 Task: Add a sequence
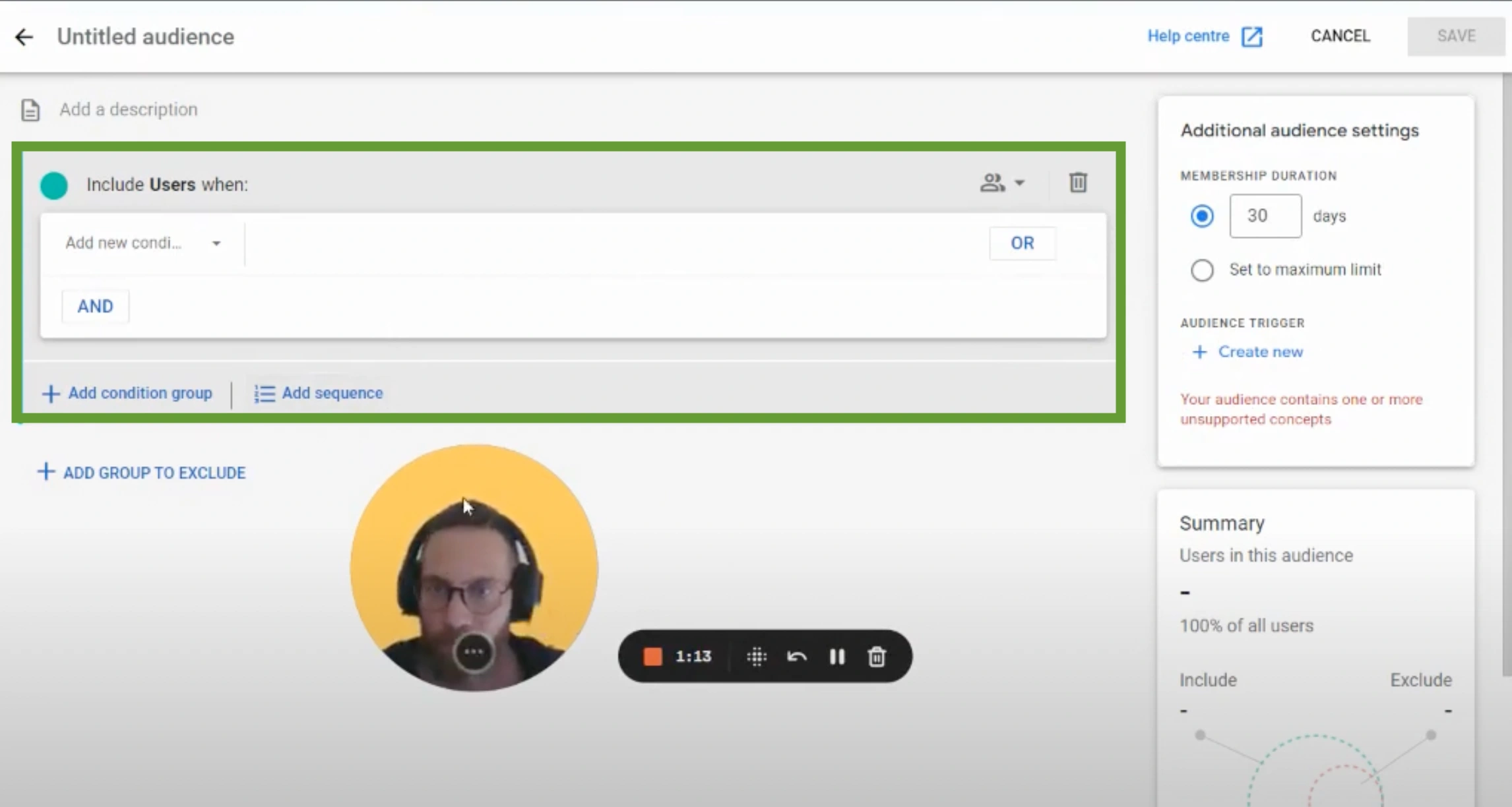click(319, 394)
